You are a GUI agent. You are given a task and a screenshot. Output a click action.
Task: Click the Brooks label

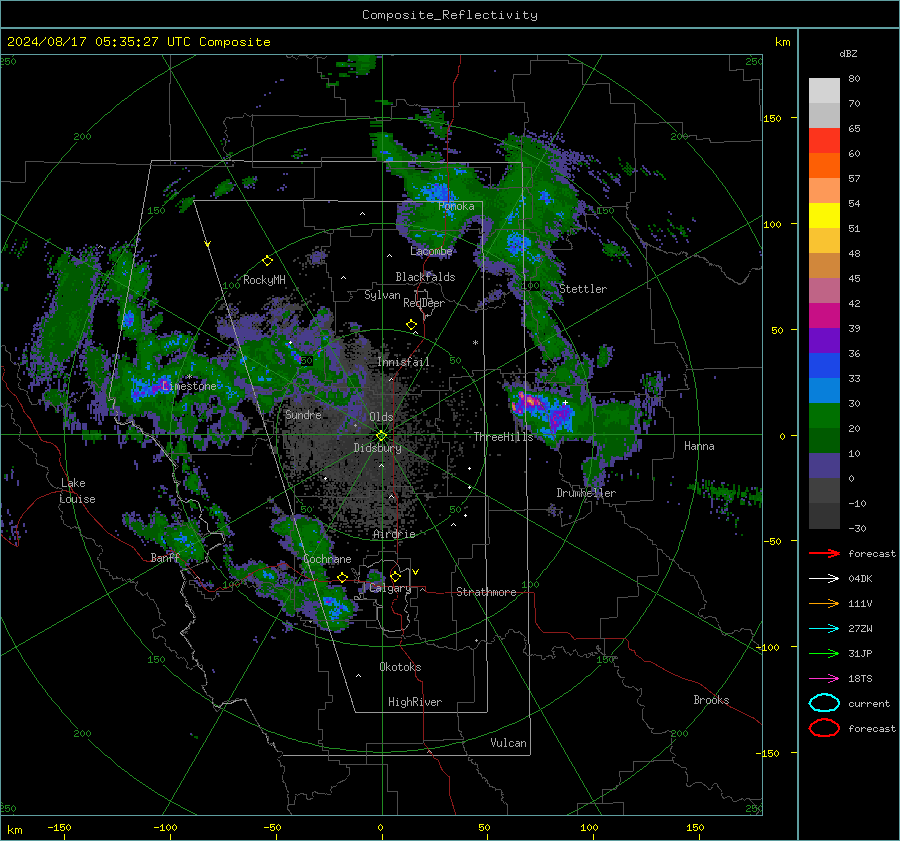[x=711, y=700]
